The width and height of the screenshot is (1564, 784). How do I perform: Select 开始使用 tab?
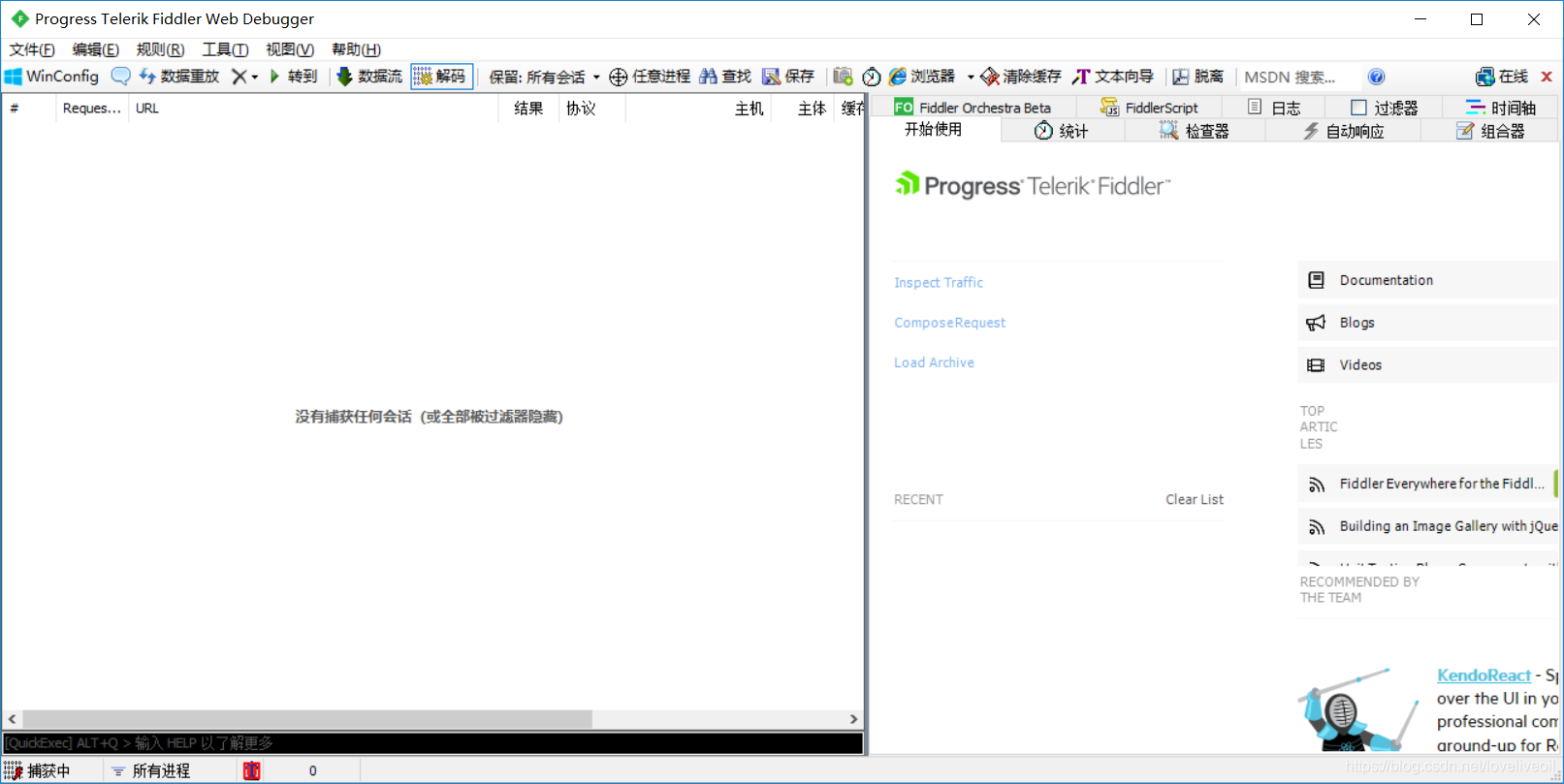click(934, 130)
